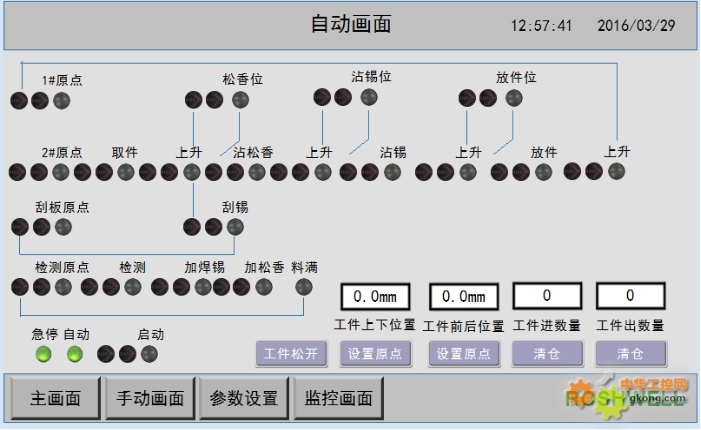Open 监控画面 monitoring screen
This screenshot has height=430, width=701.
338,398
